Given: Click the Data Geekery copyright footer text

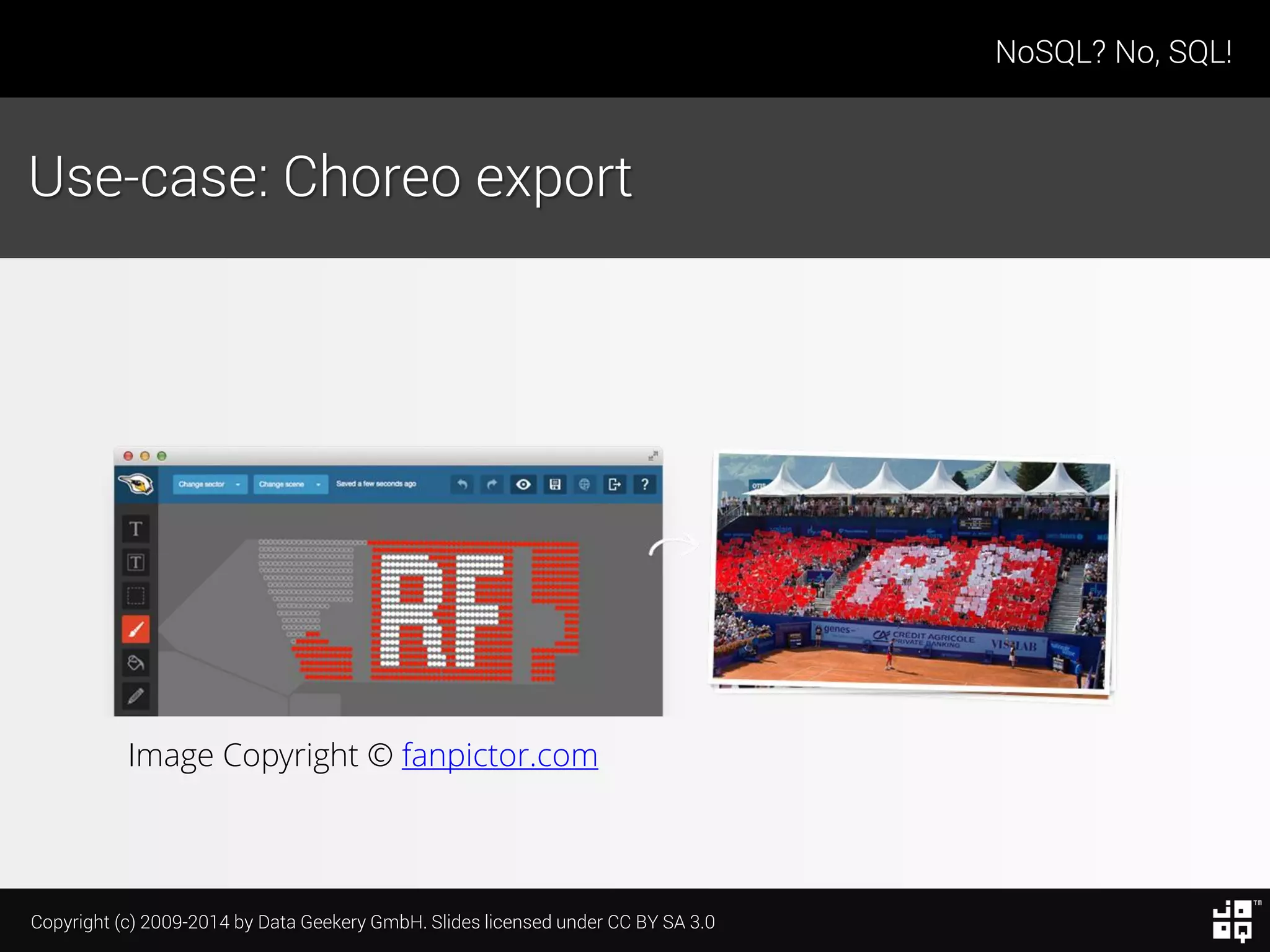Looking at the screenshot, I should 373,922.
